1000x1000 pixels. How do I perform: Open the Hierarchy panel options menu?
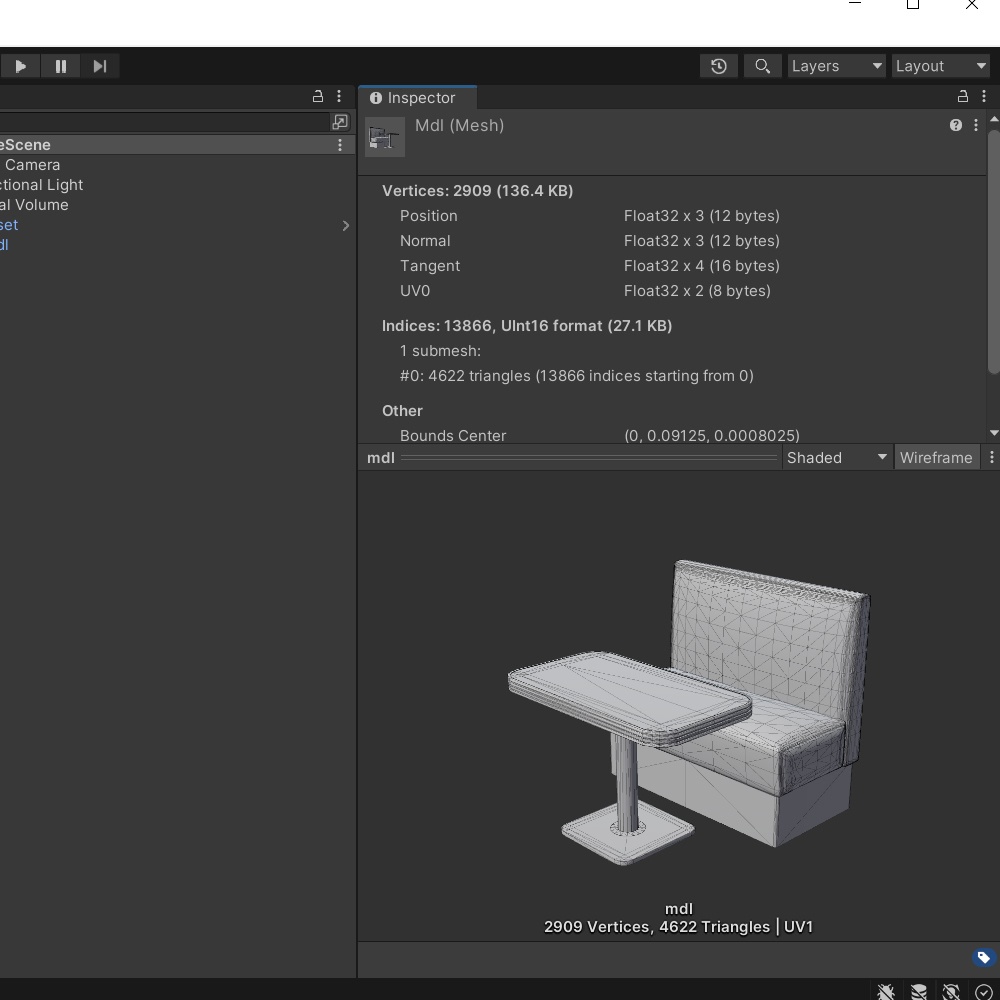pos(339,96)
